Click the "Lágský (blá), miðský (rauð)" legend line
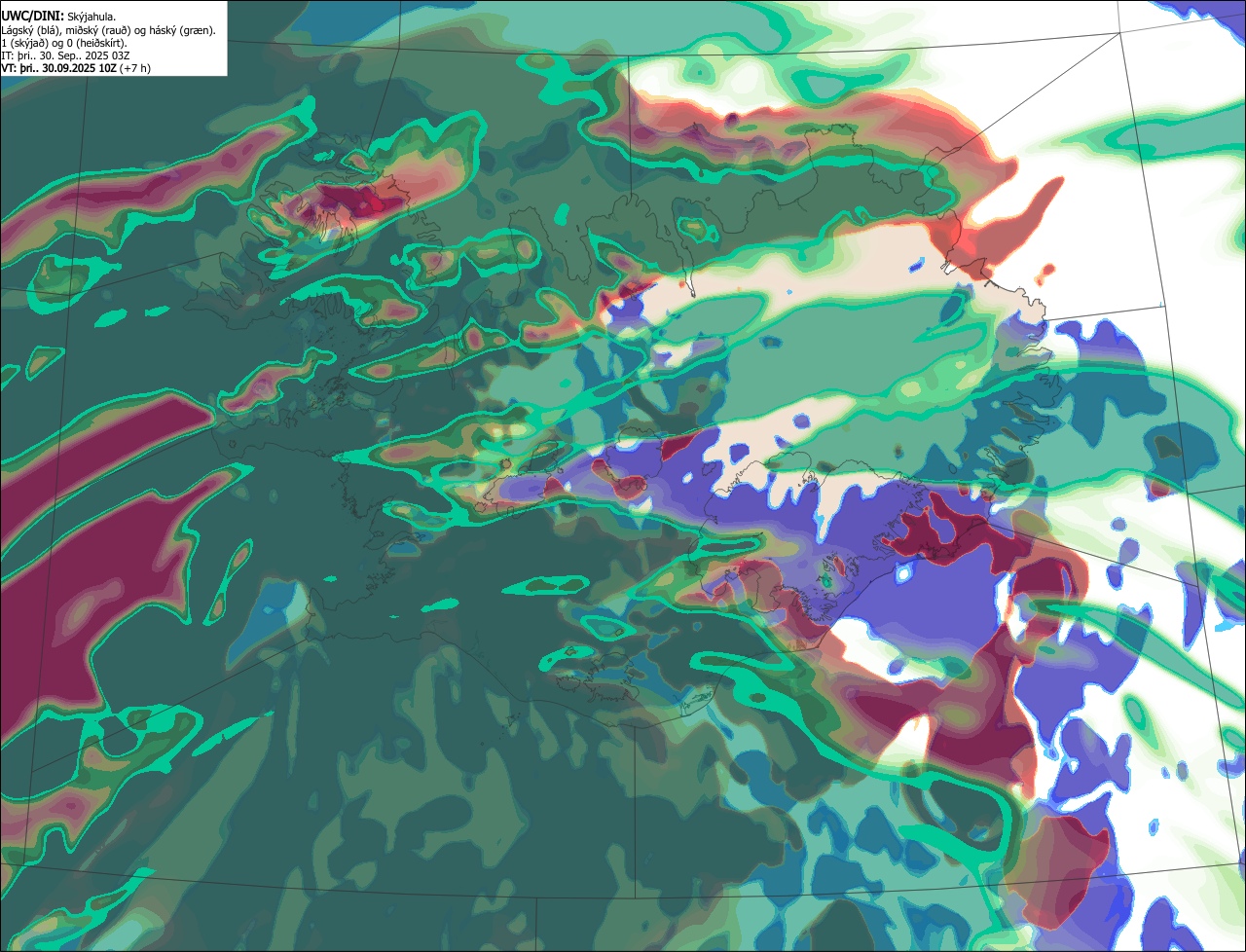 click(x=109, y=30)
